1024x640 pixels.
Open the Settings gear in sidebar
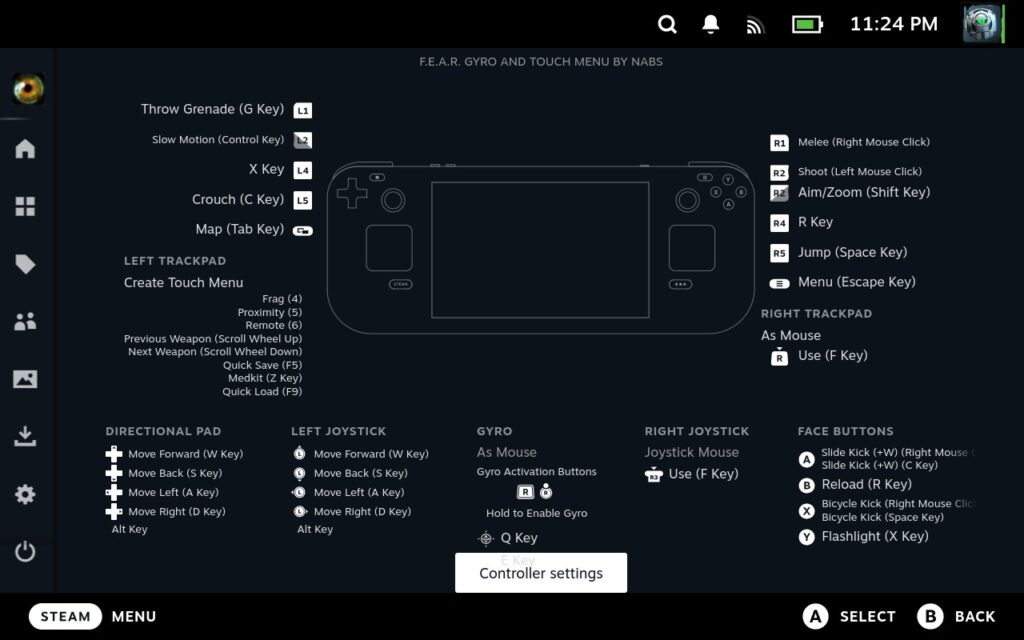point(25,494)
